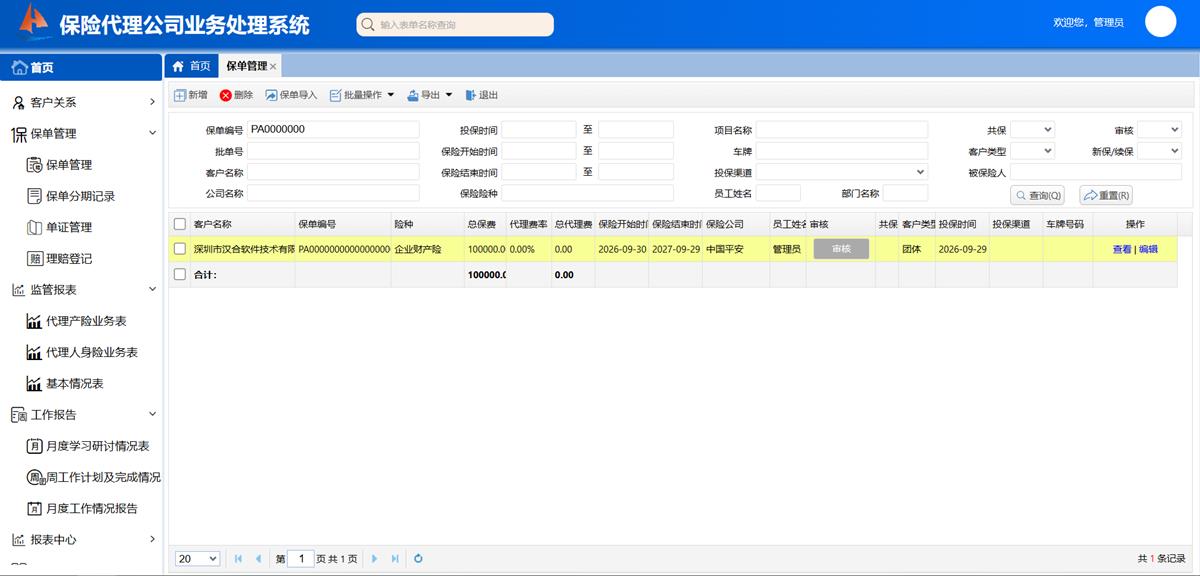The image size is (1200, 576).
Task: Open the page size 20 dropdown
Action: point(198,559)
